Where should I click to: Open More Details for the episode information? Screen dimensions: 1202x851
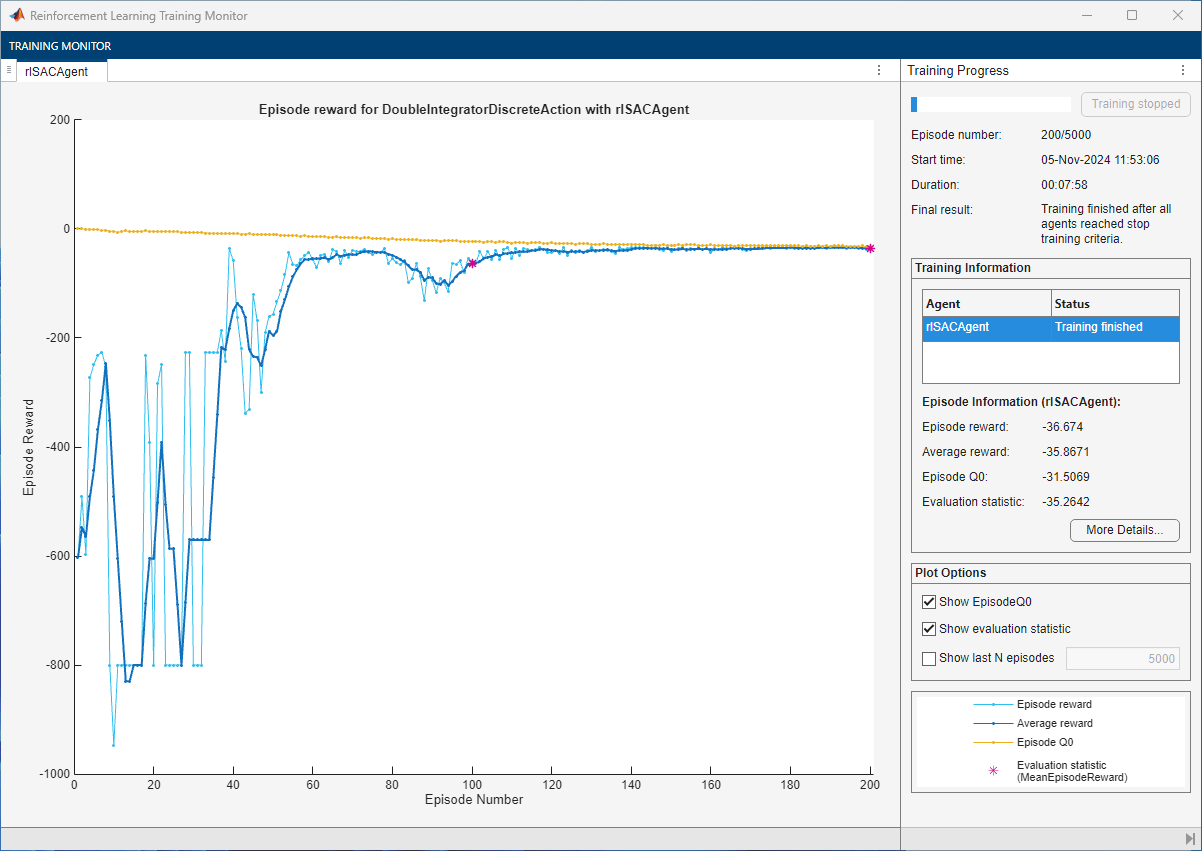pos(1124,530)
